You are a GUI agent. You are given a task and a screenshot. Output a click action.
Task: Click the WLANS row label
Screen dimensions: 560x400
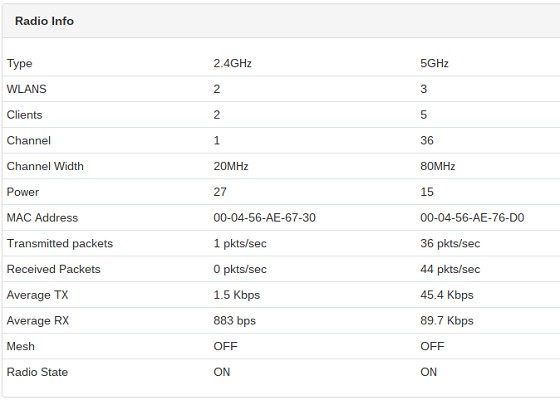click(x=26, y=89)
